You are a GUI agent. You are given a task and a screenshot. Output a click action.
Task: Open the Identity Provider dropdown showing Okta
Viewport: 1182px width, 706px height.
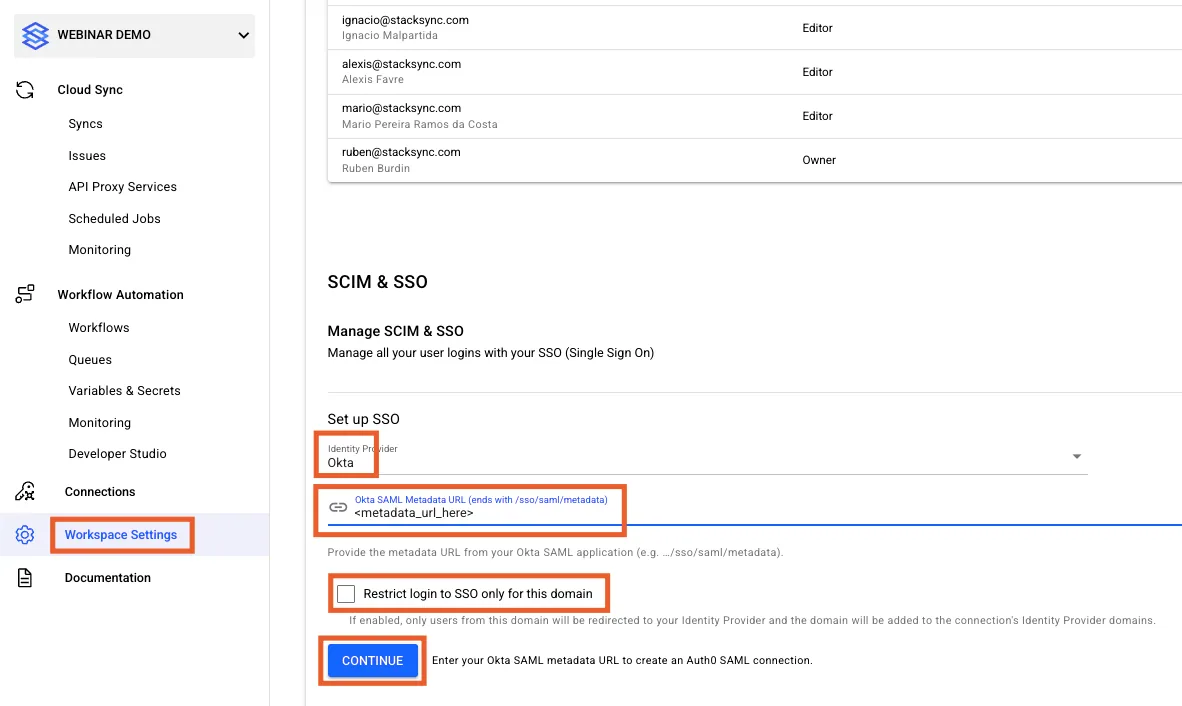tap(707, 457)
